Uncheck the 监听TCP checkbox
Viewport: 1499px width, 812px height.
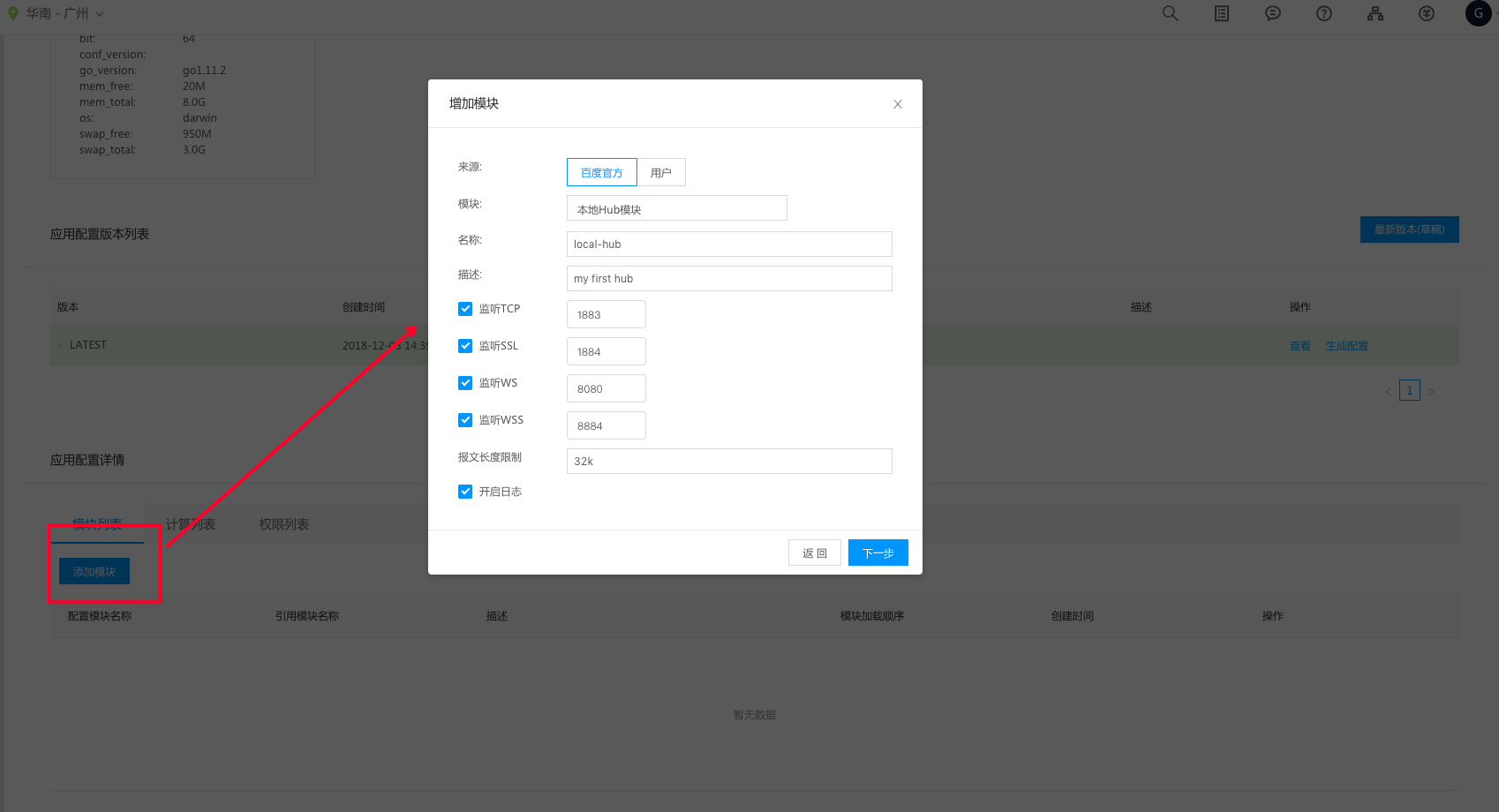(465, 309)
